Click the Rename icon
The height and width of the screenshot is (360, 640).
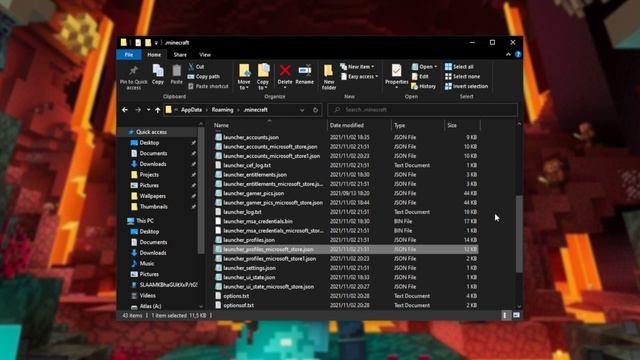click(304, 71)
